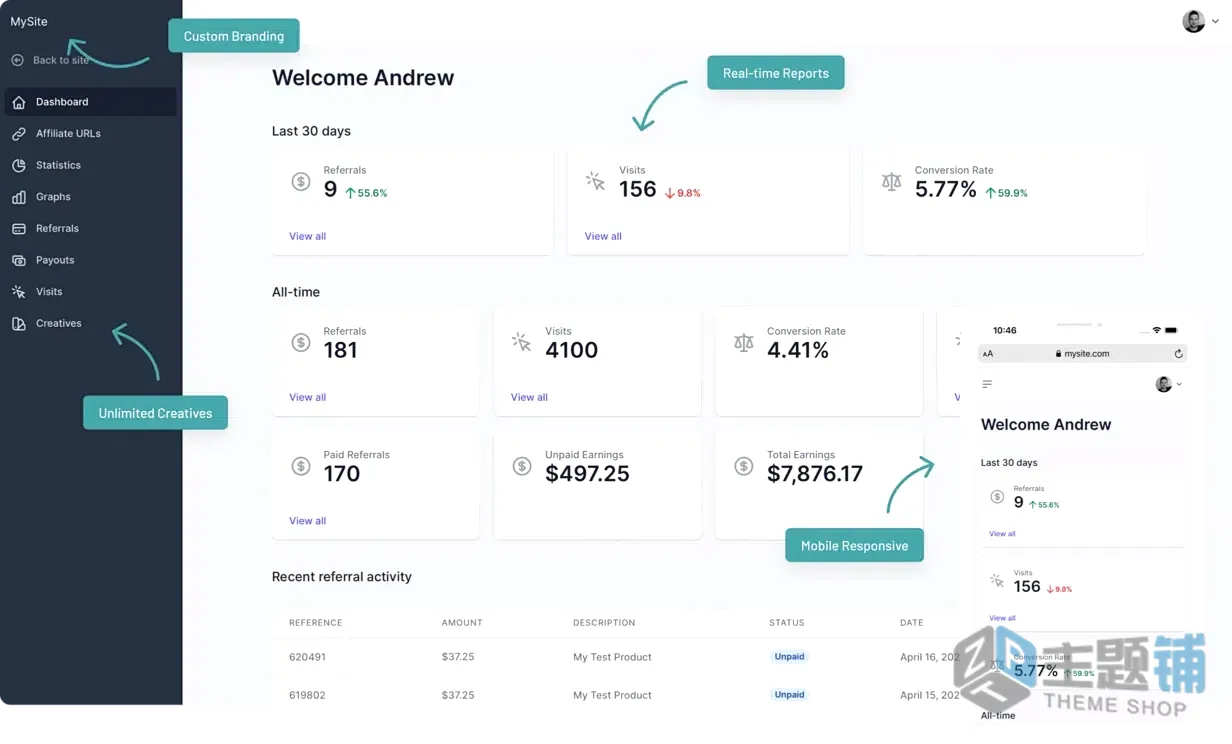The height and width of the screenshot is (744, 1232).
Task: Click View all under Paid Referrals 170
Action: click(307, 521)
